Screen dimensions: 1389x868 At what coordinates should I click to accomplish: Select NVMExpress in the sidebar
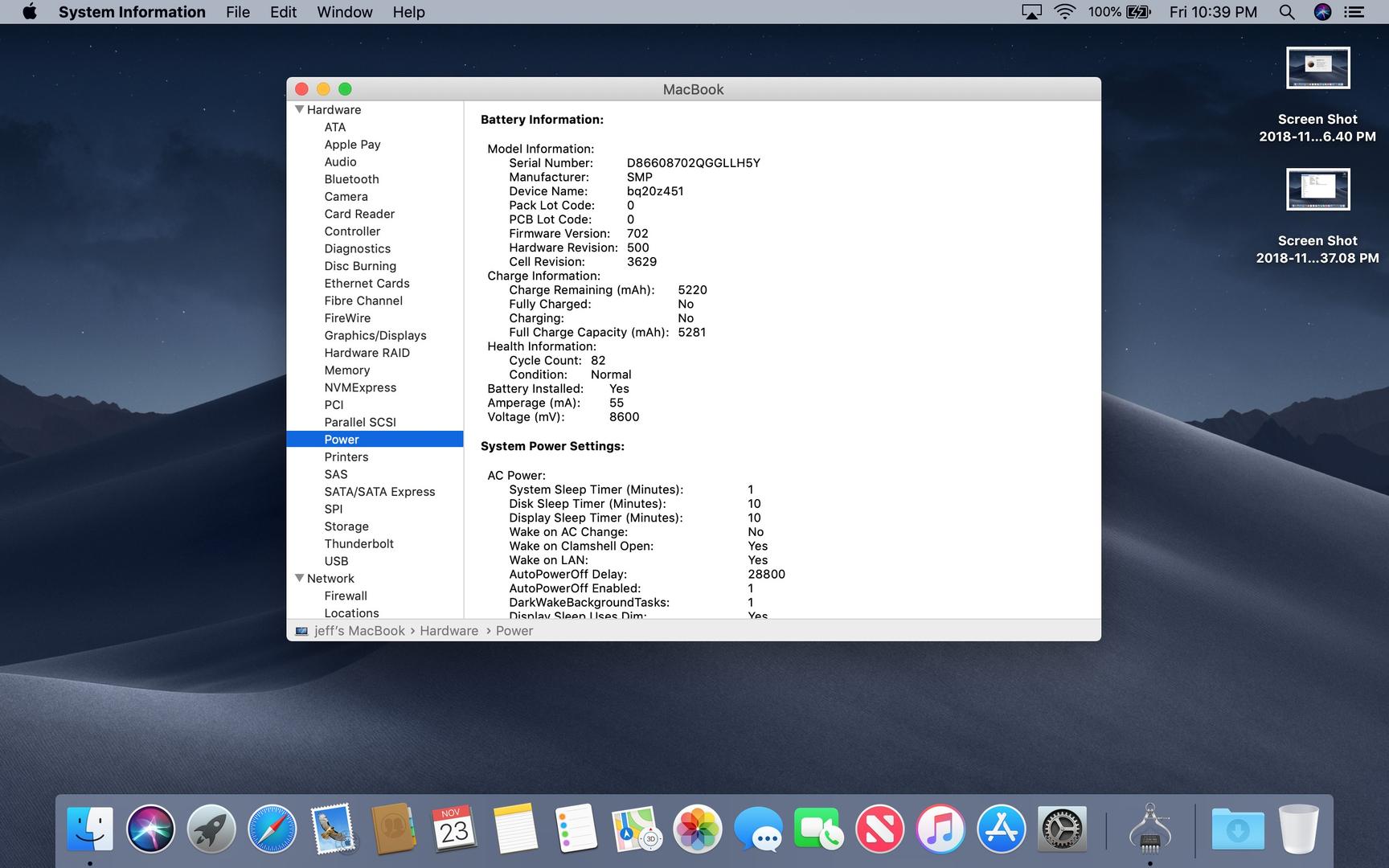[x=360, y=387]
